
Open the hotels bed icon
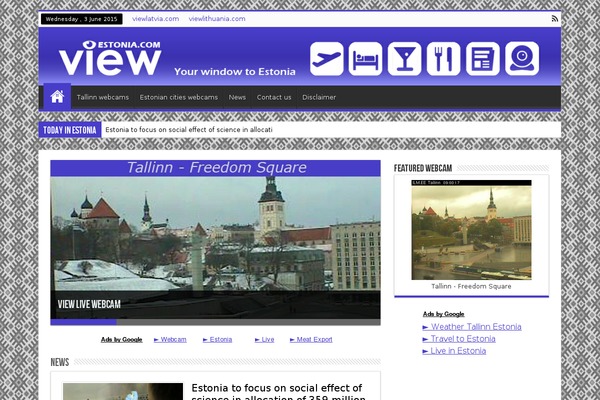(x=365, y=59)
